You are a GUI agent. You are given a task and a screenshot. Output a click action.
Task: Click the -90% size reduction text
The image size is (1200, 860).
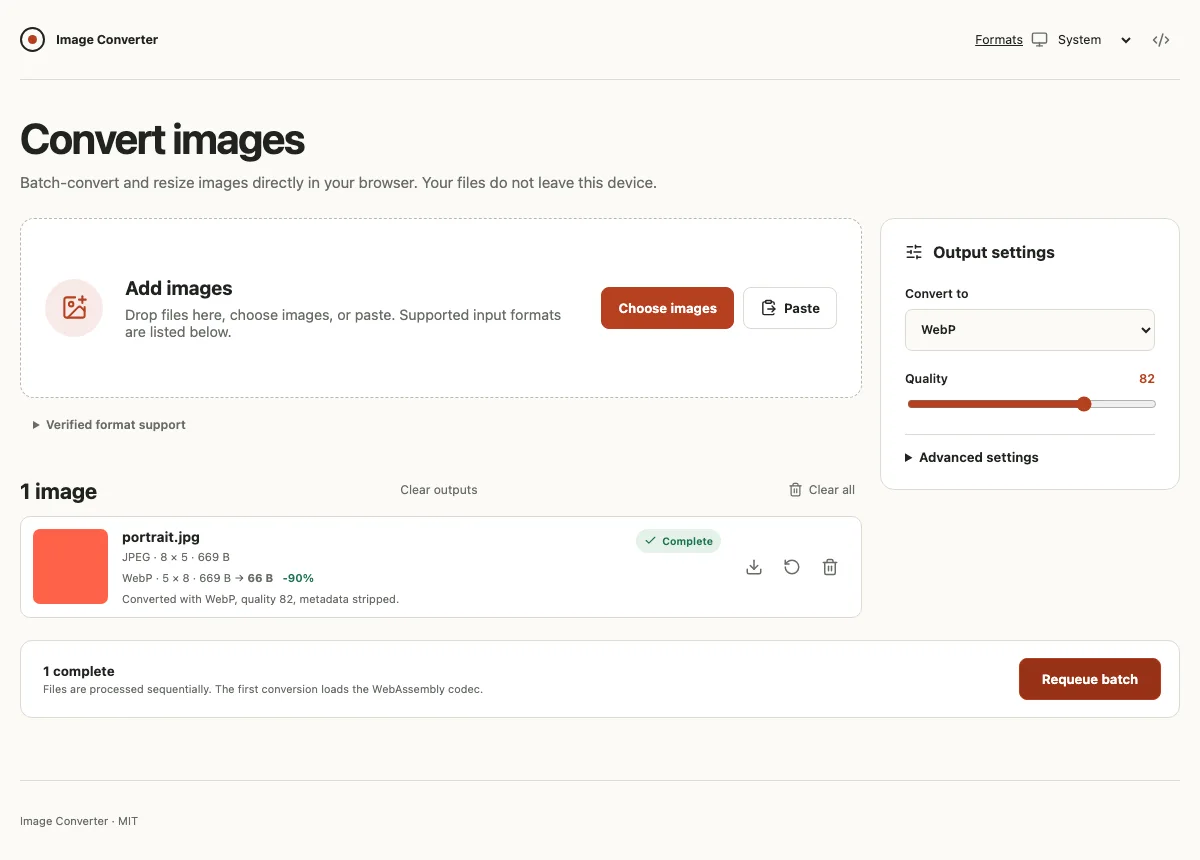(x=298, y=578)
